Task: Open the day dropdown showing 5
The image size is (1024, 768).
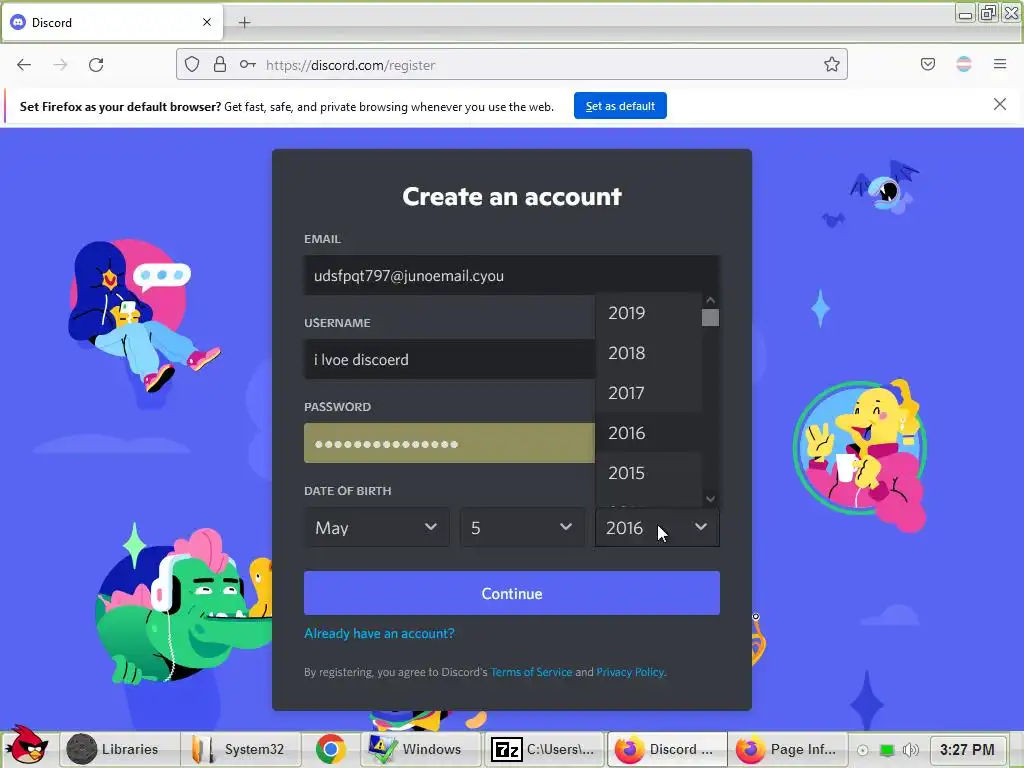Action: click(x=522, y=527)
